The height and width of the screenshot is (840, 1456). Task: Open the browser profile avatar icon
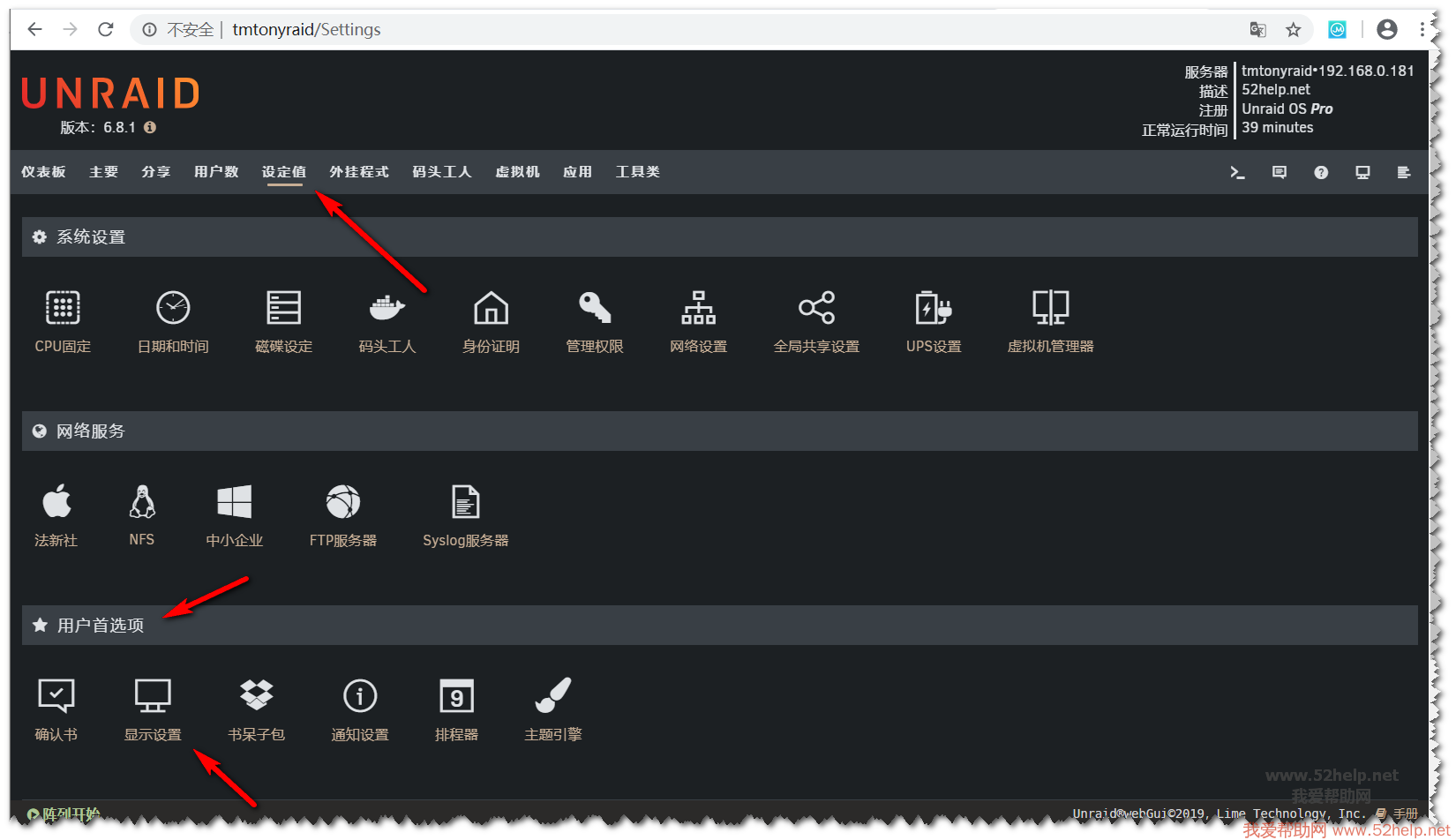1387,30
